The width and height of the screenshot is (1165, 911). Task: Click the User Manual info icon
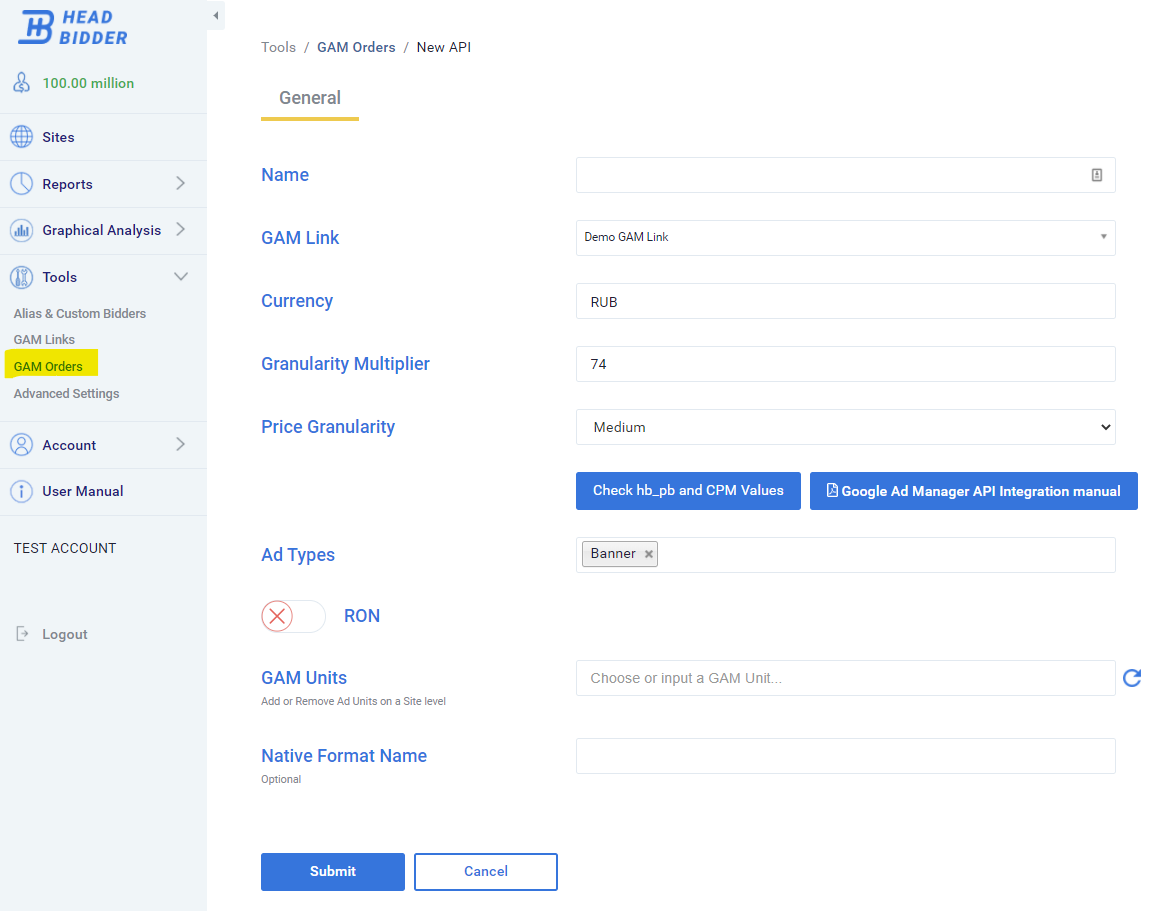21,491
